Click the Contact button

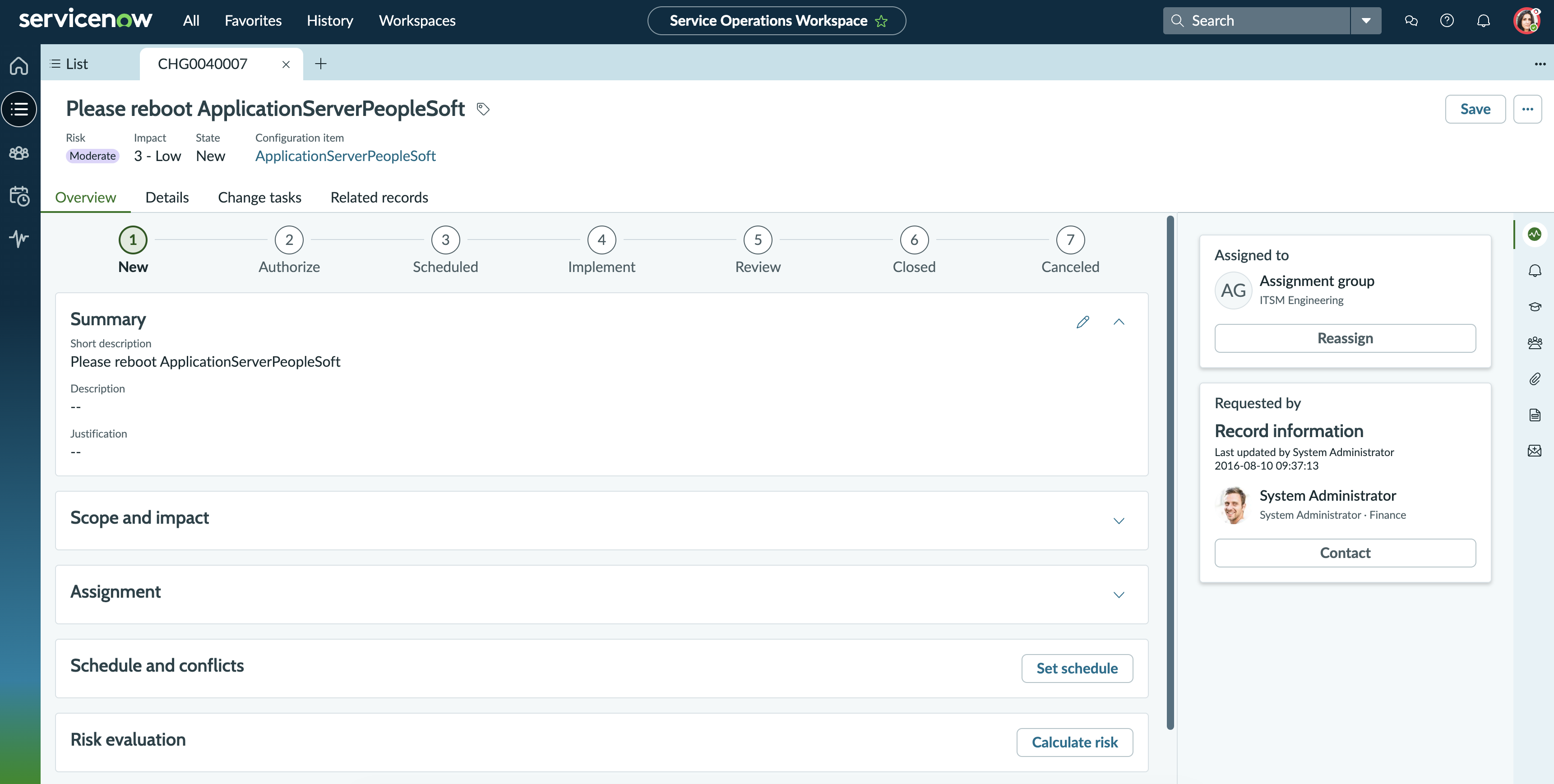click(x=1345, y=553)
